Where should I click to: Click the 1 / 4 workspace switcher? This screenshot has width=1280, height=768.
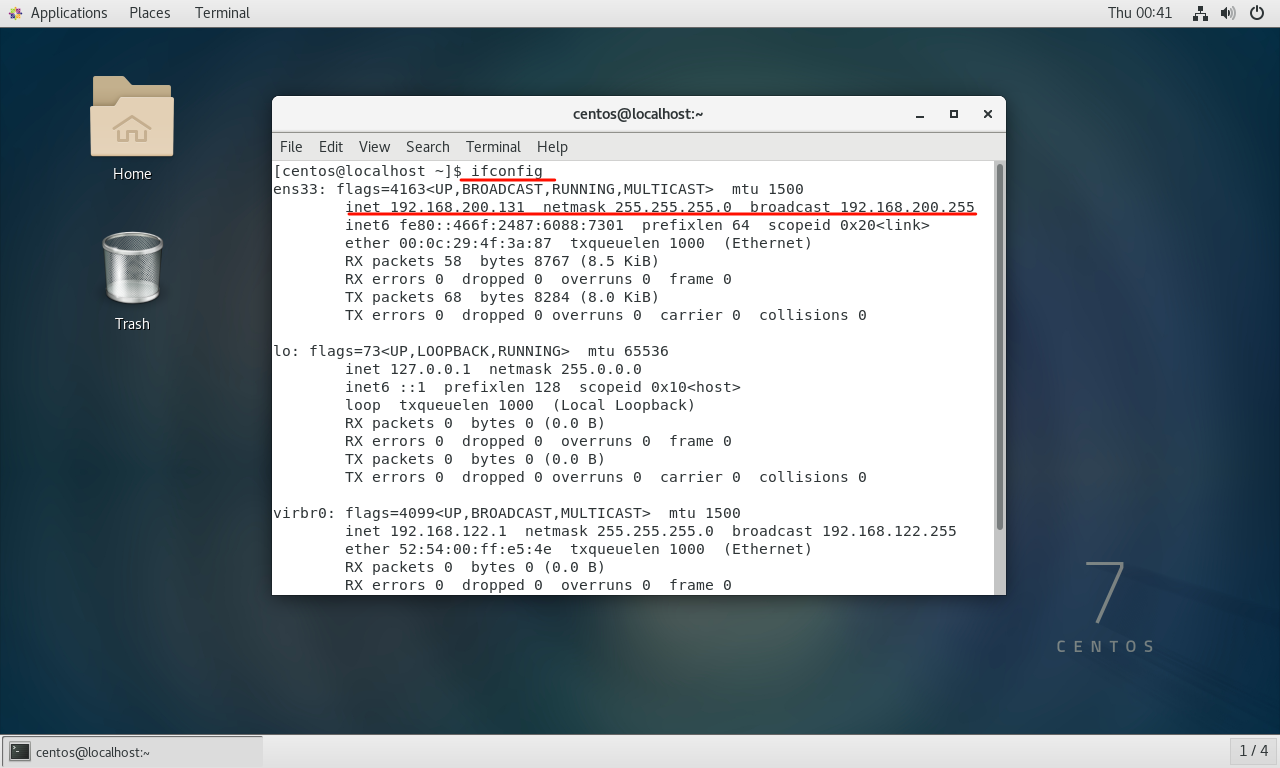1253,751
